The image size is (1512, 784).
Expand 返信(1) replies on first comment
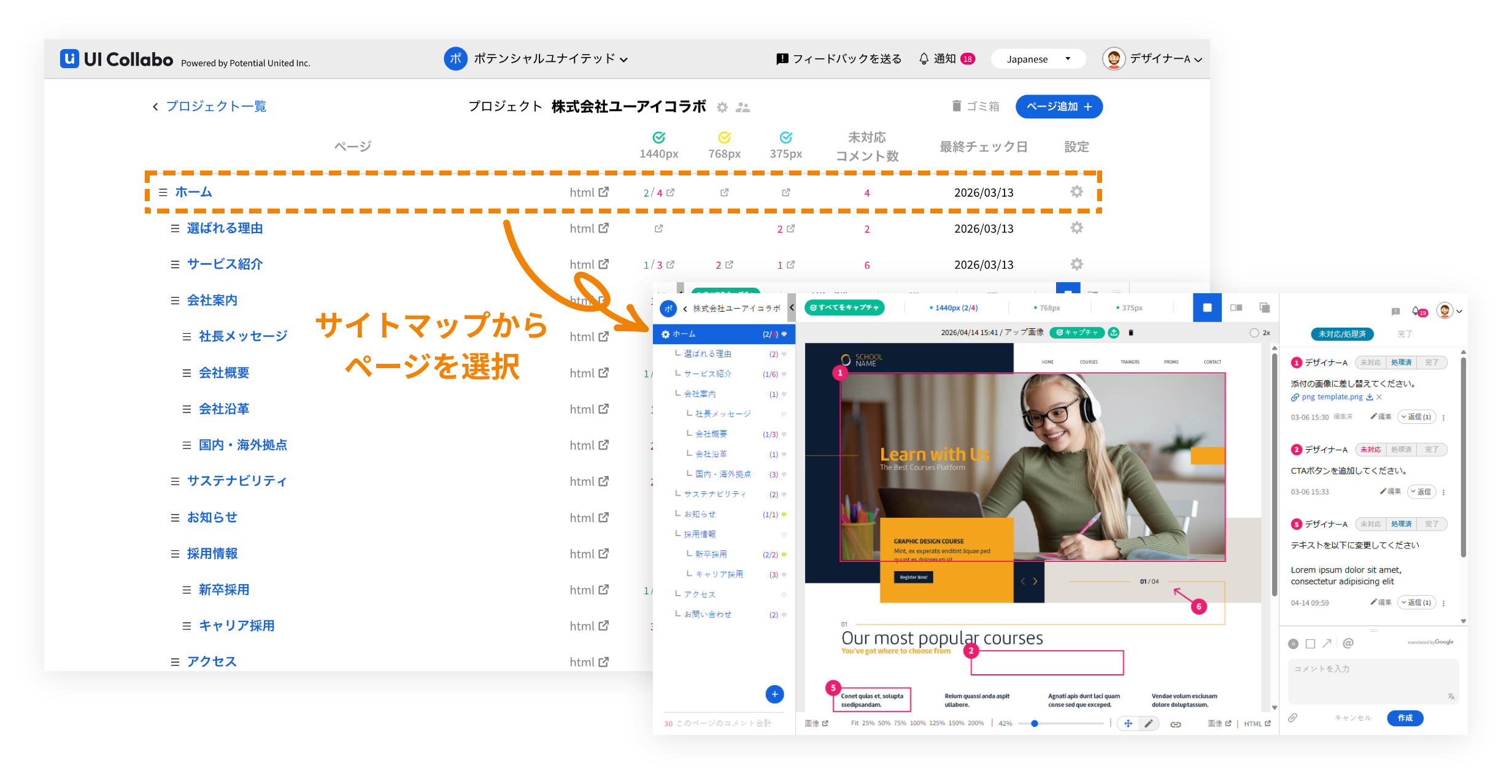coord(1416,417)
